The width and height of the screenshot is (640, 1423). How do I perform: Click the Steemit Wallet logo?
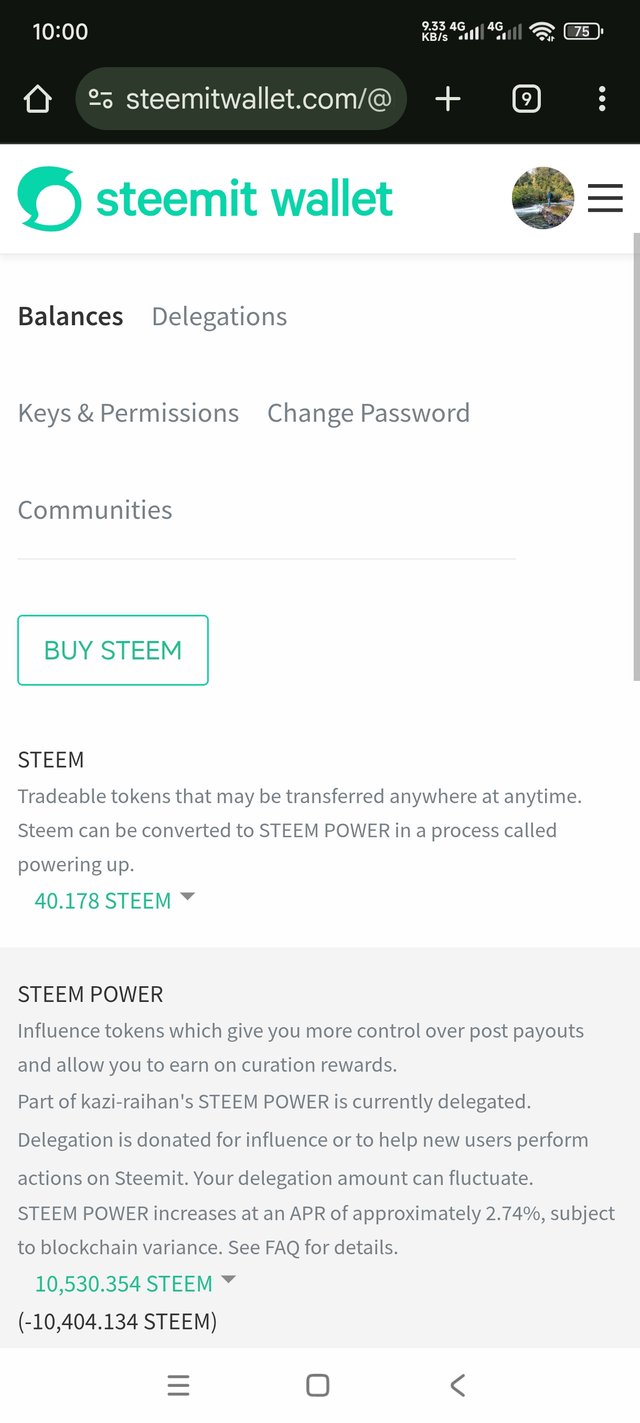(205, 198)
